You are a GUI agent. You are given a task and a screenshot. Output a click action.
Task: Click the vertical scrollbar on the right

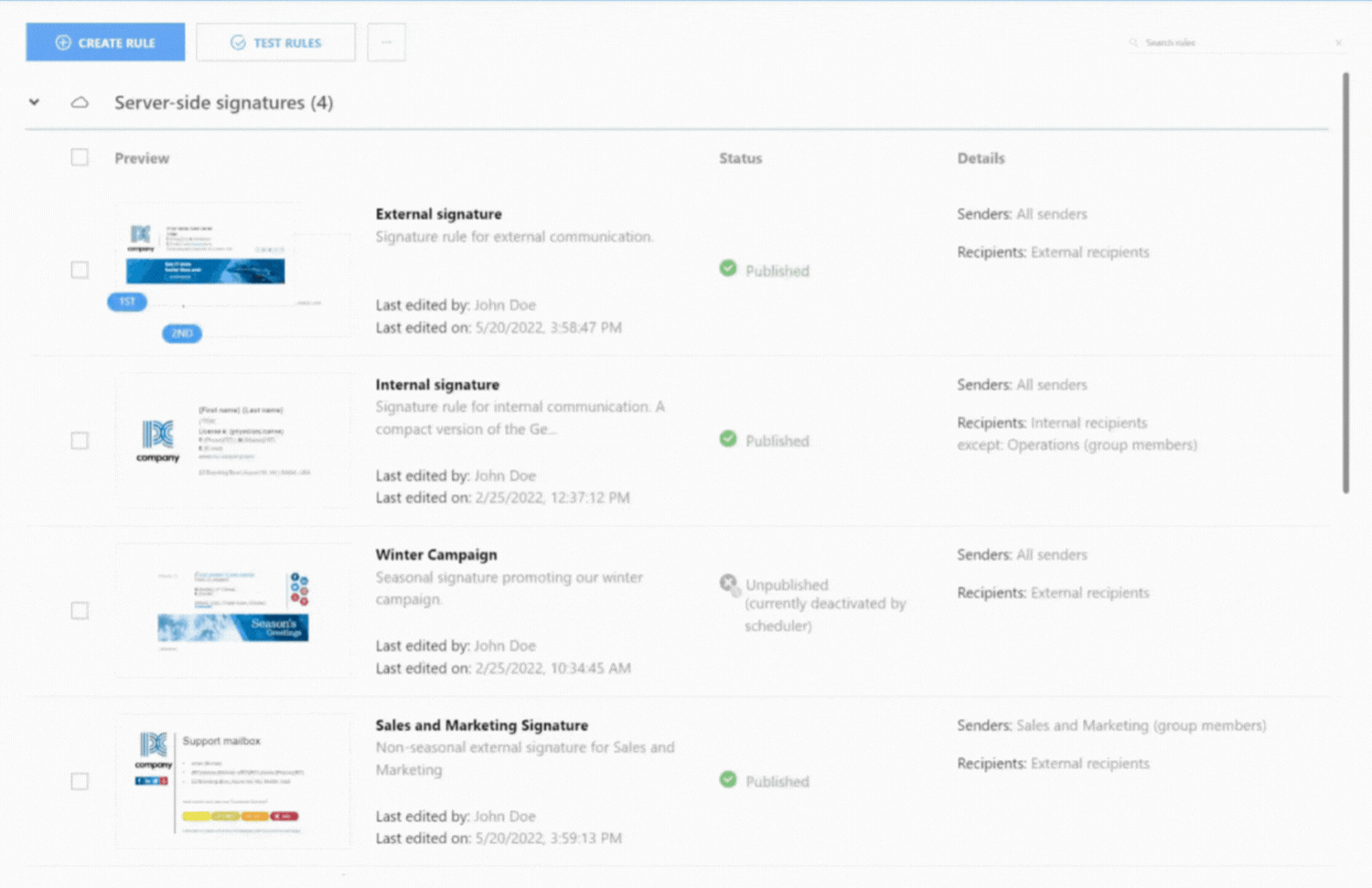1345,284
